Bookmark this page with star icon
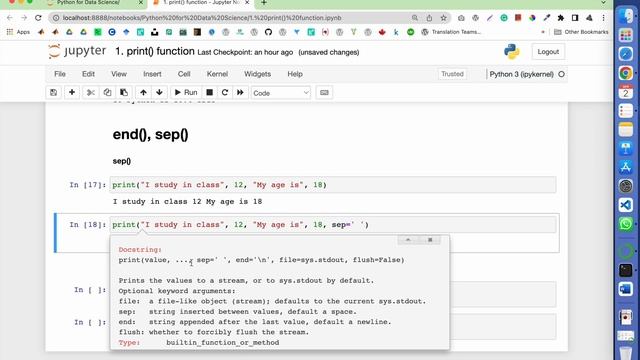The height and width of the screenshot is (360, 640). [443, 18]
